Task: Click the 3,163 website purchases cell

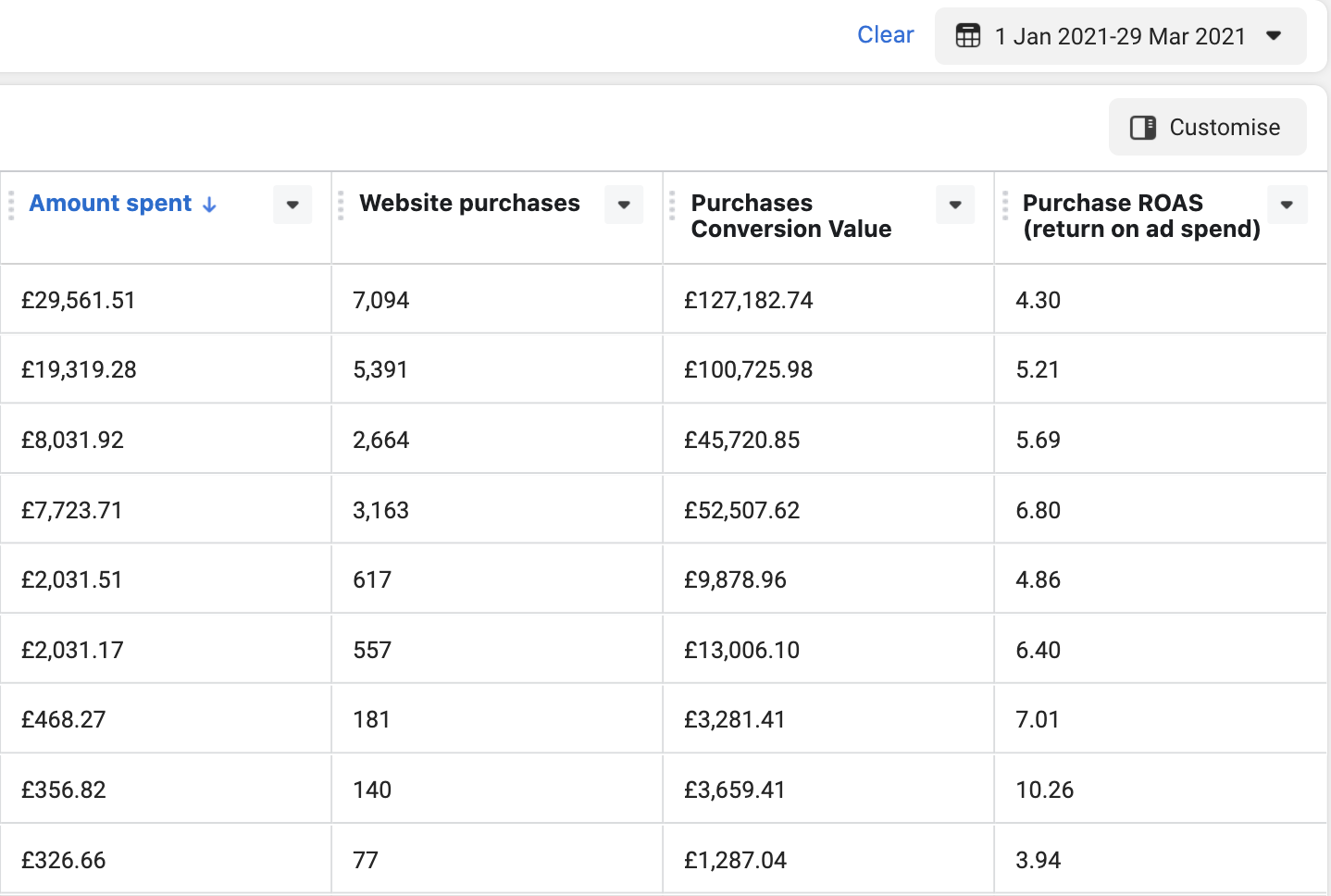Action: [x=497, y=510]
